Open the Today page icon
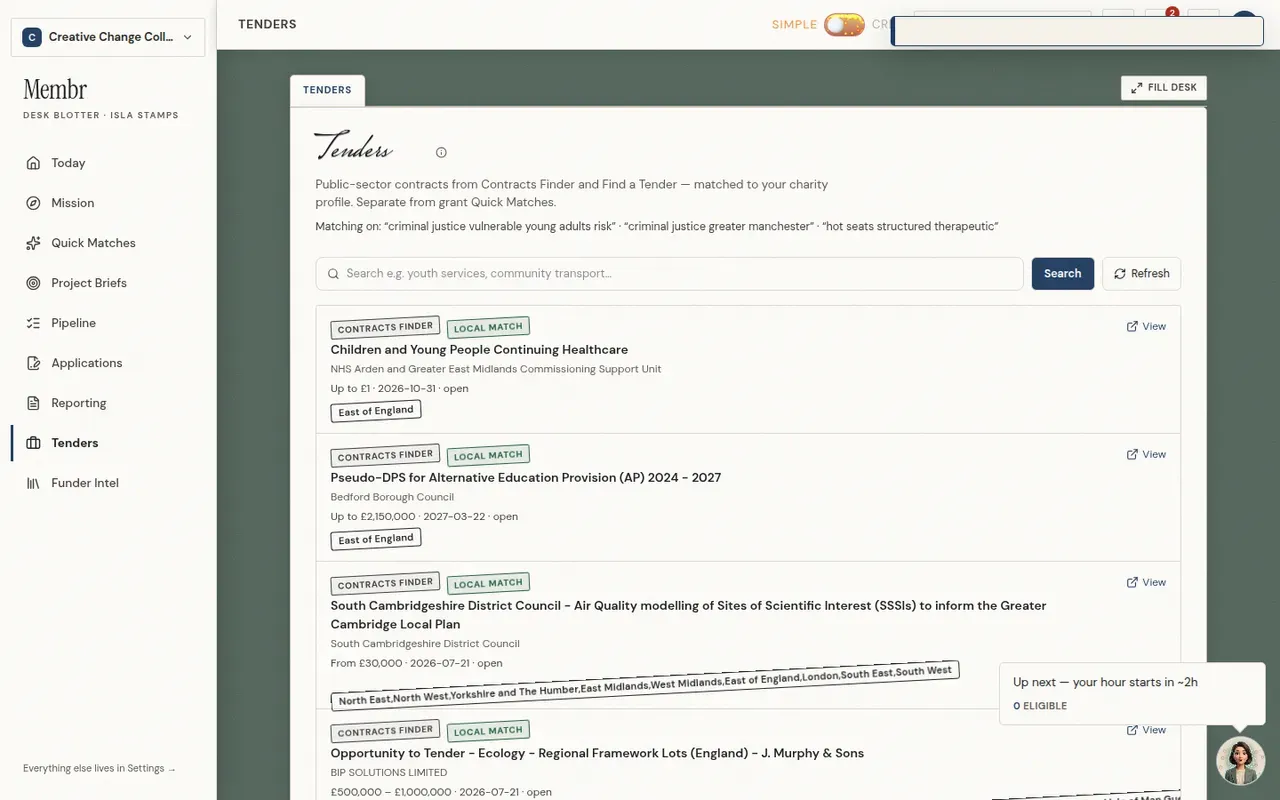 pyautogui.click(x=33, y=163)
